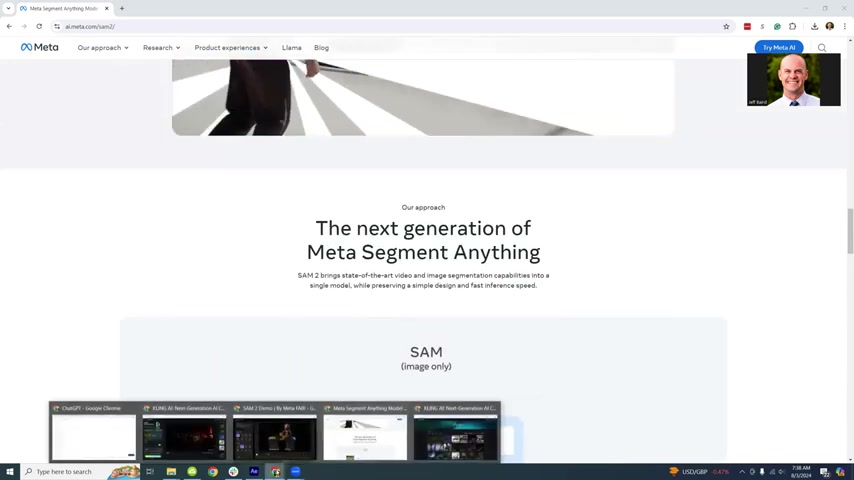
Task: Open the notification center icon
Action: pos(825,472)
